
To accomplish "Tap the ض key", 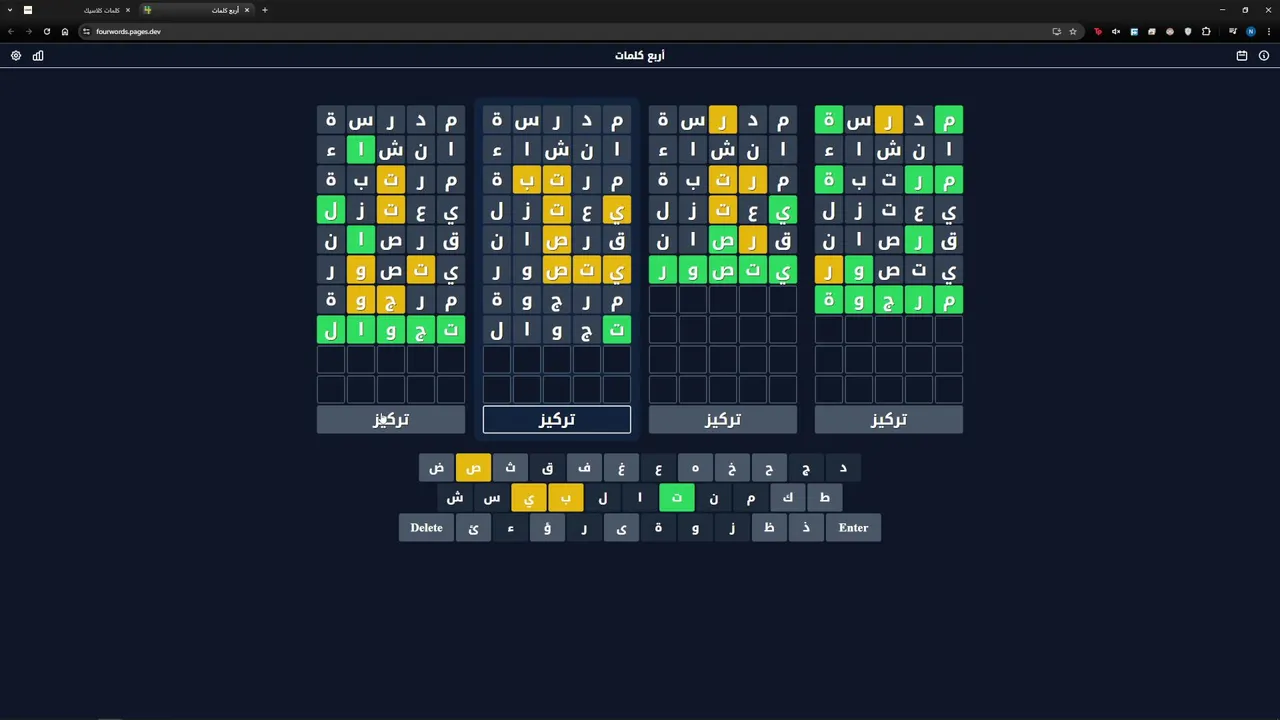I will 437,468.
